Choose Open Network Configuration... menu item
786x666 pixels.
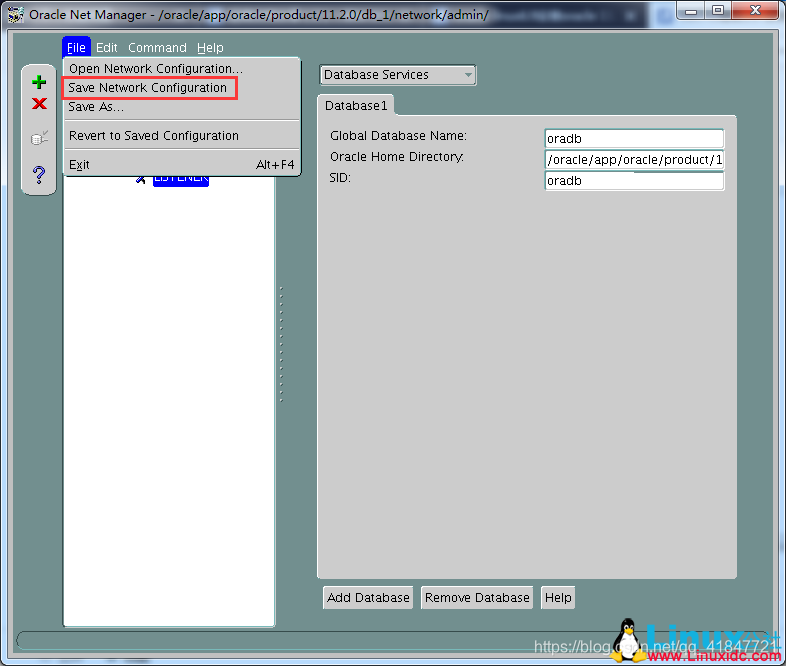[181, 68]
